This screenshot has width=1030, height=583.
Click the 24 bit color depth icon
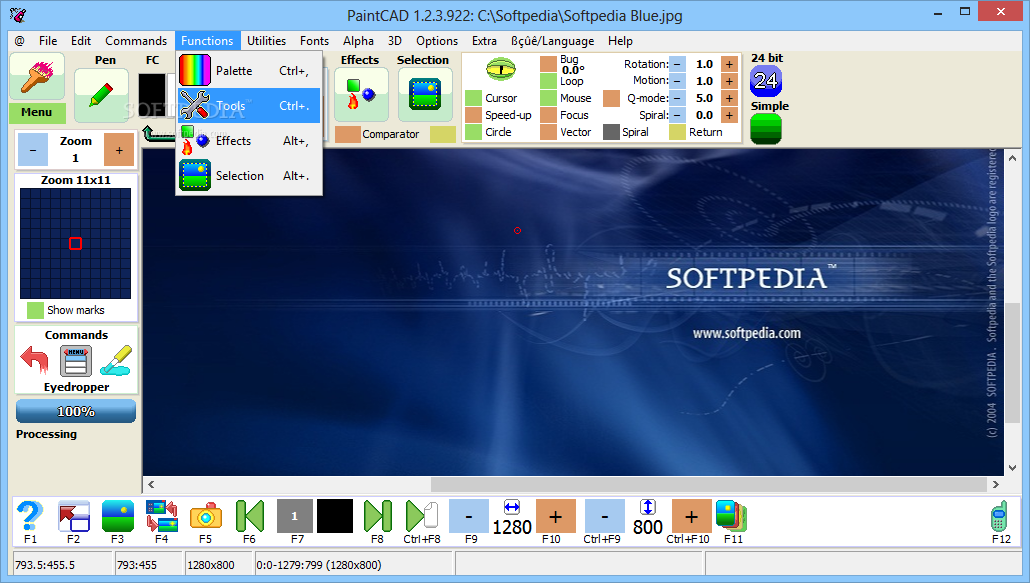pyautogui.click(x=765, y=81)
